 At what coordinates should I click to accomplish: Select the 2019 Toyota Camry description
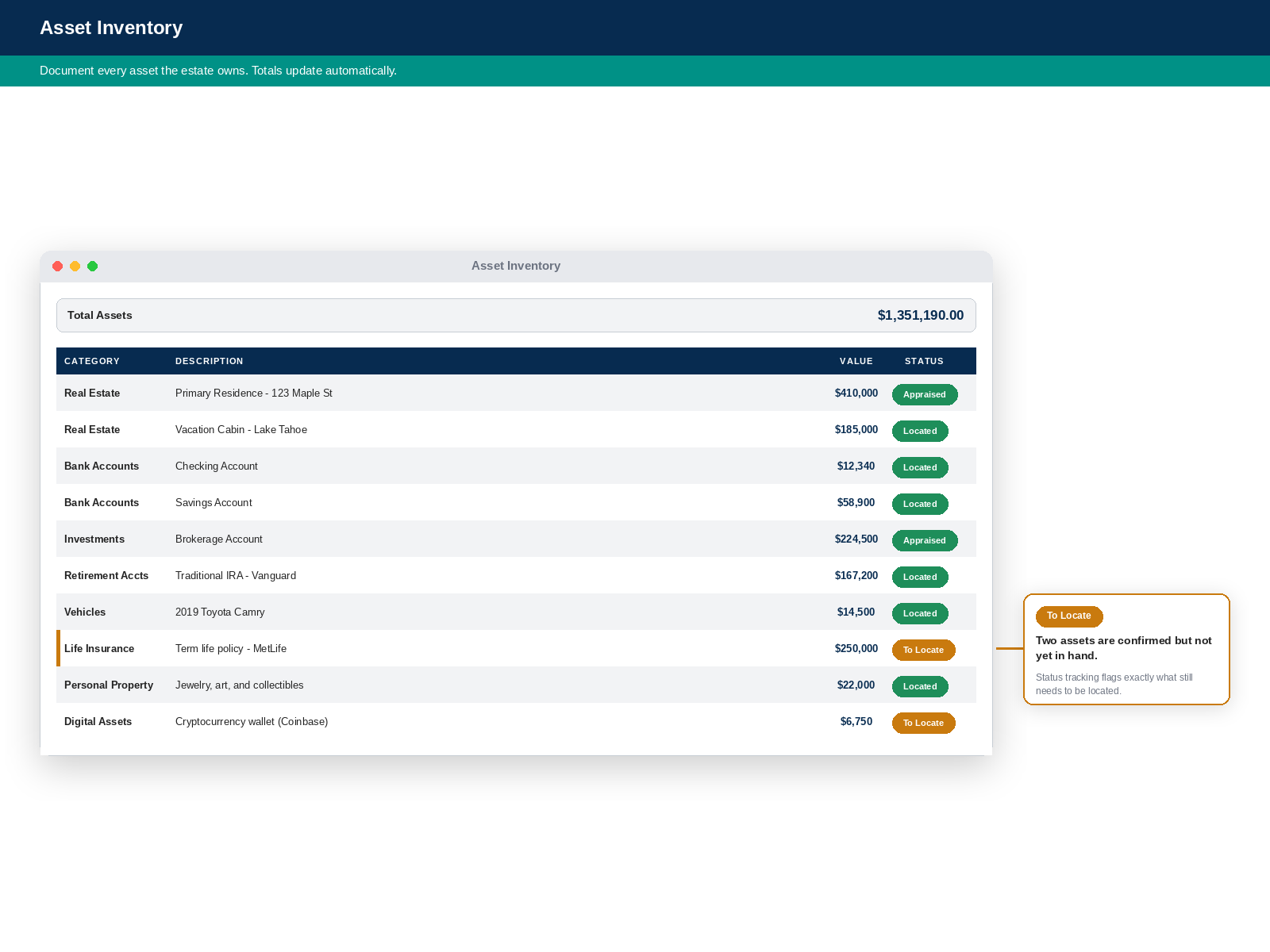click(x=220, y=612)
